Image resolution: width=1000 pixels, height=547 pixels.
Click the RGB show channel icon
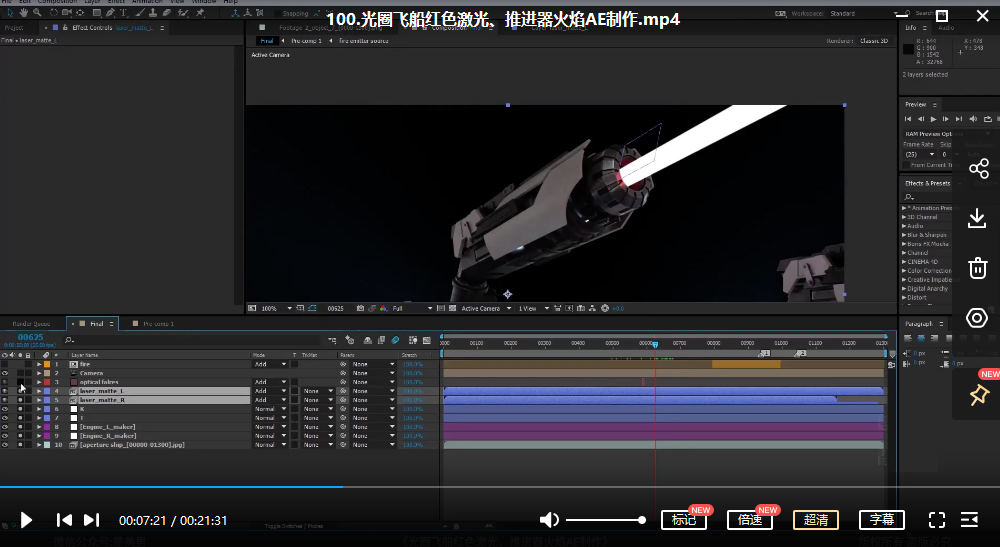[383, 308]
